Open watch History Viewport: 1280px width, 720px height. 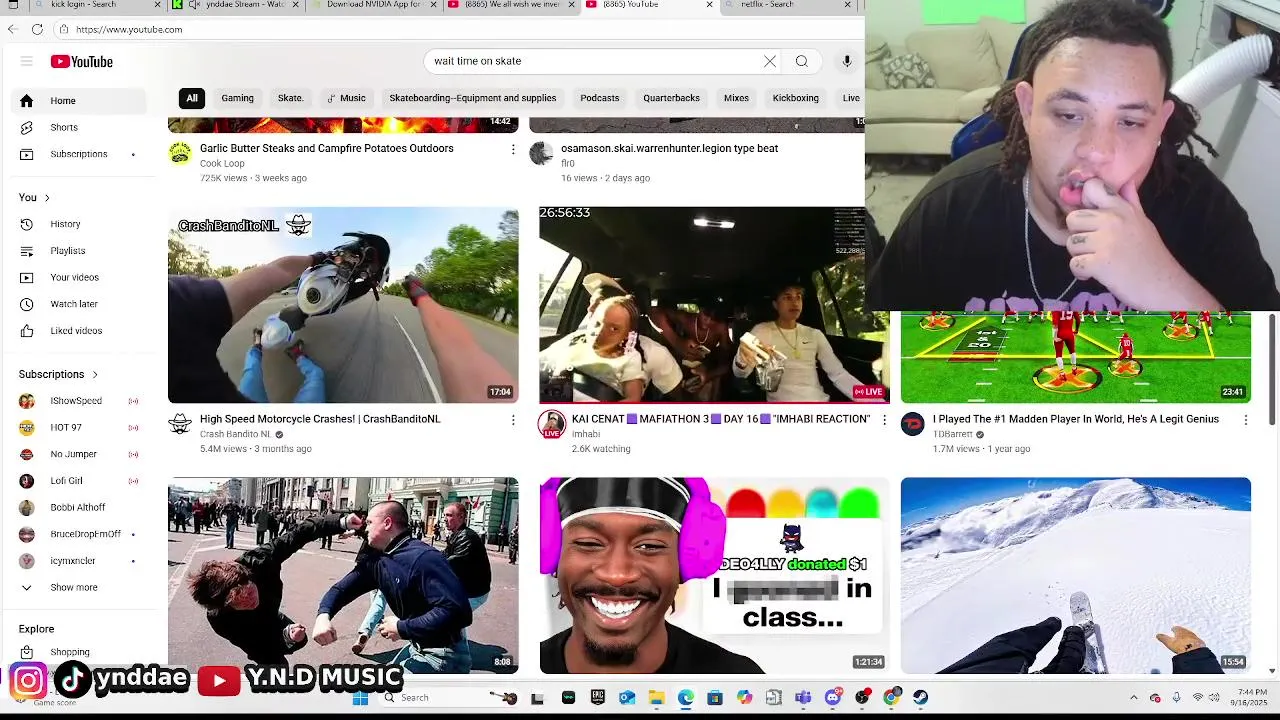[x=80, y=224]
